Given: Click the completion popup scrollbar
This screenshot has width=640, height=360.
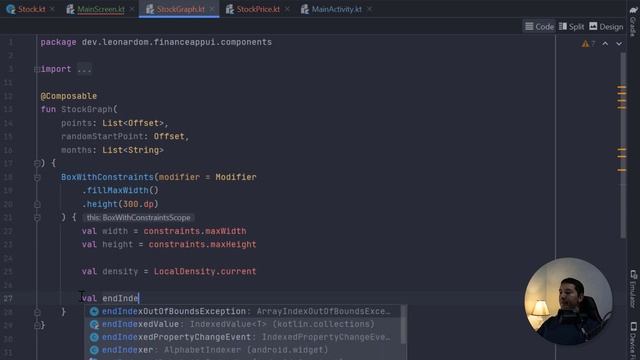Looking at the screenshot, I should [x=403, y=324].
